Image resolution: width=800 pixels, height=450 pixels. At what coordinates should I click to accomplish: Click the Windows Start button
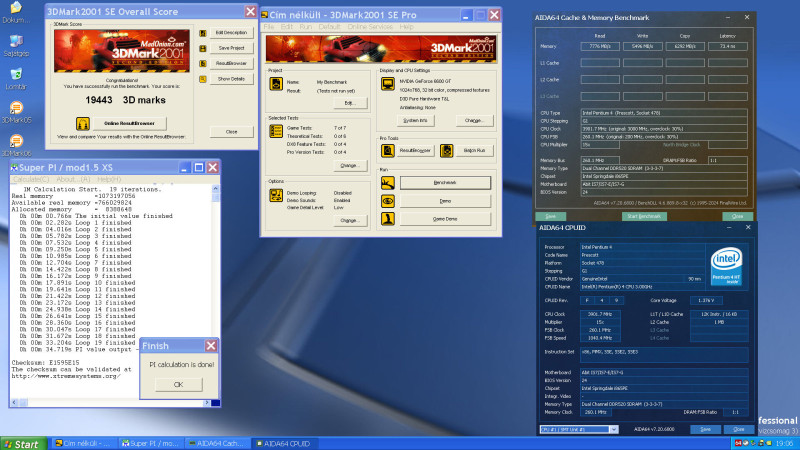pyautogui.click(x=23, y=444)
